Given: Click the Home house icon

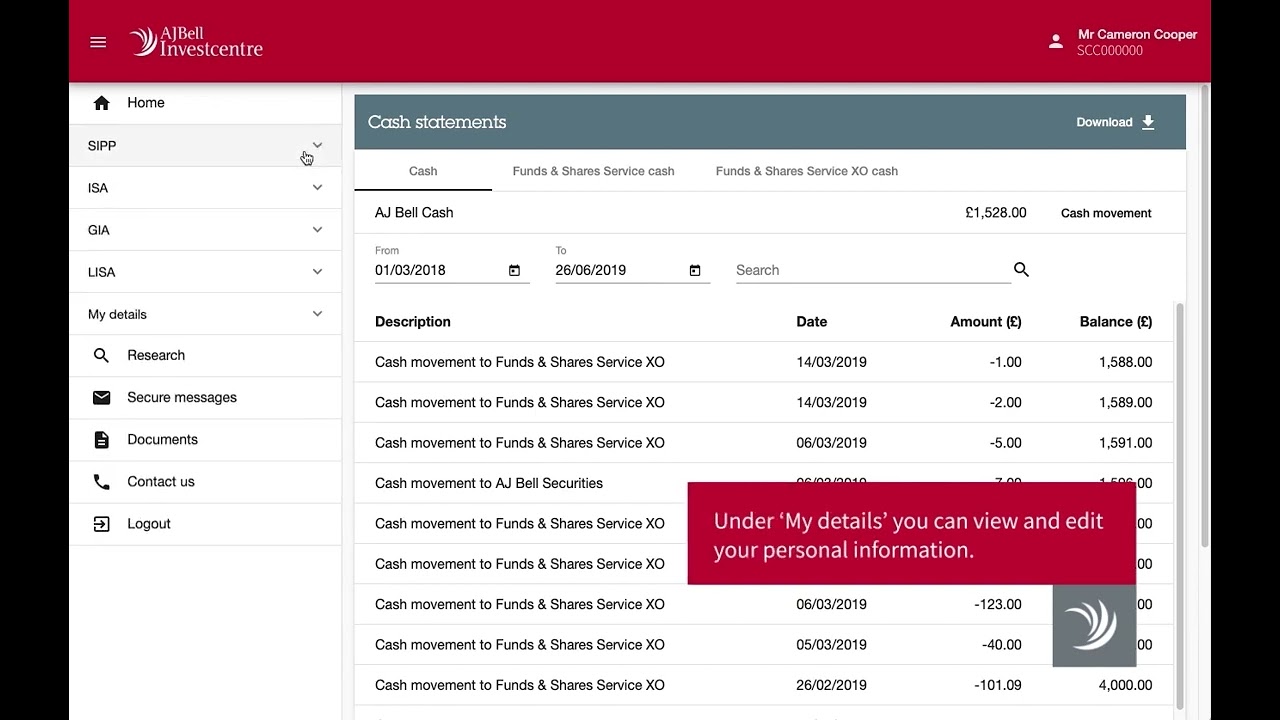Looking at the screenshot, I should pos(101,103).
